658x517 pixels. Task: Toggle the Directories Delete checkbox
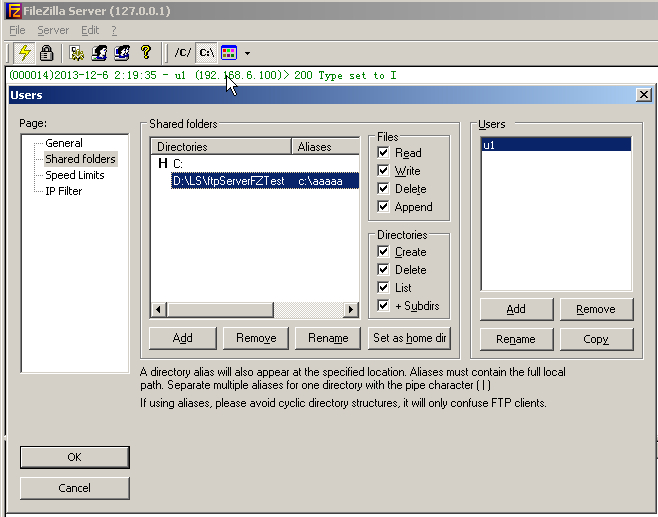[x=383, y=269]
